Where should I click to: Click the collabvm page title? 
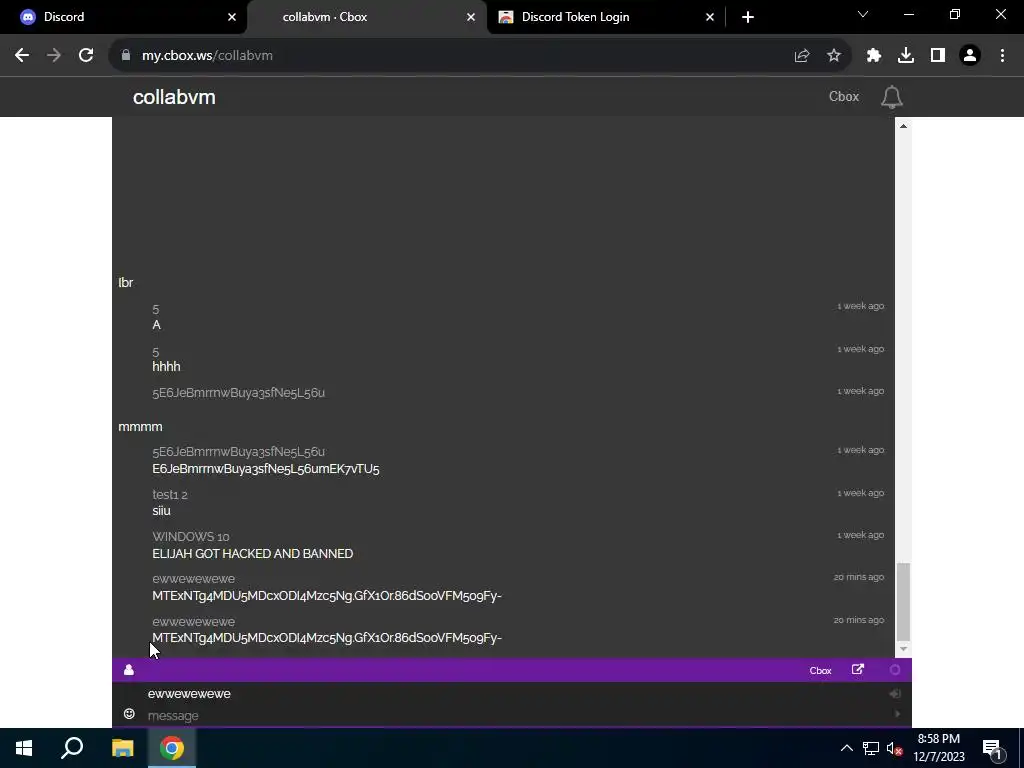174,97
